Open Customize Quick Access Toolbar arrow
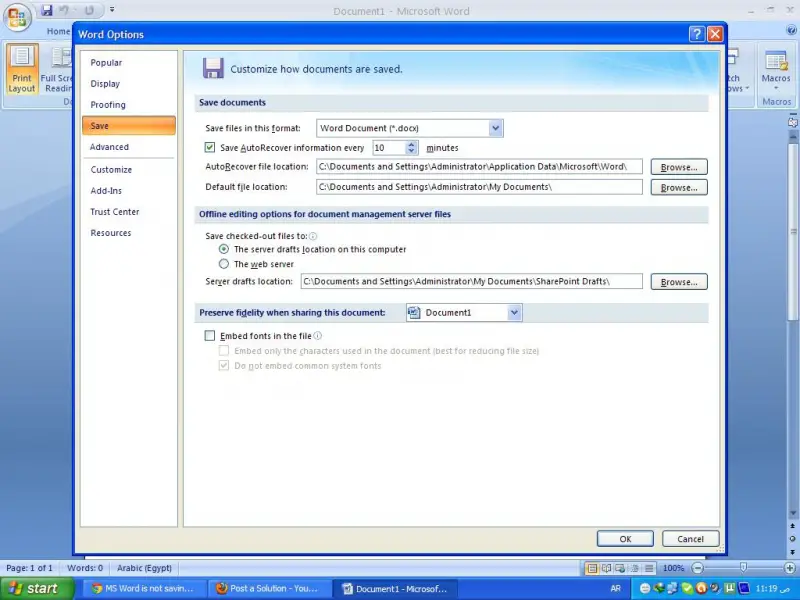 [112, 10]
